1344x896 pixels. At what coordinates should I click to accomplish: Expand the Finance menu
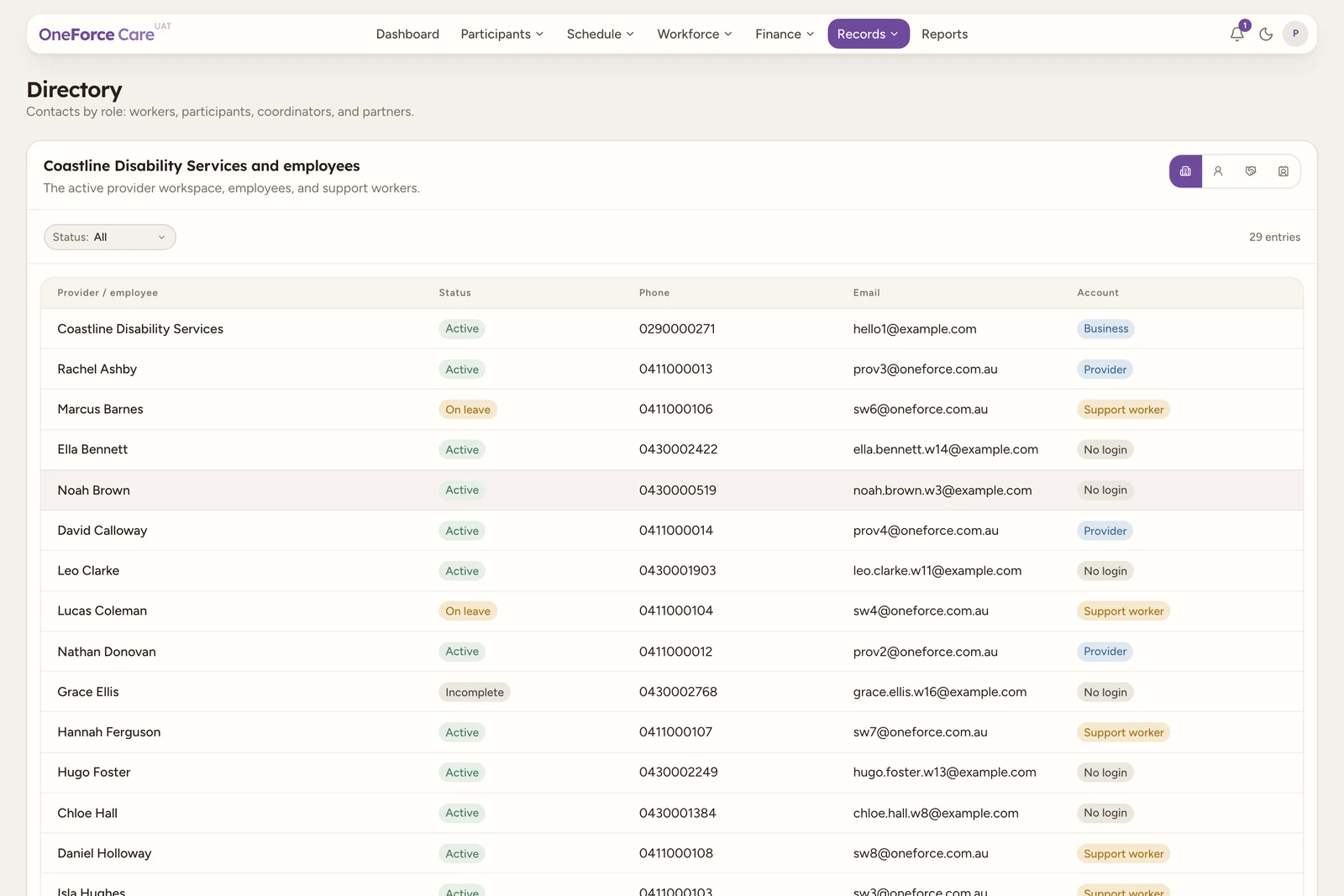click(785, 34)
